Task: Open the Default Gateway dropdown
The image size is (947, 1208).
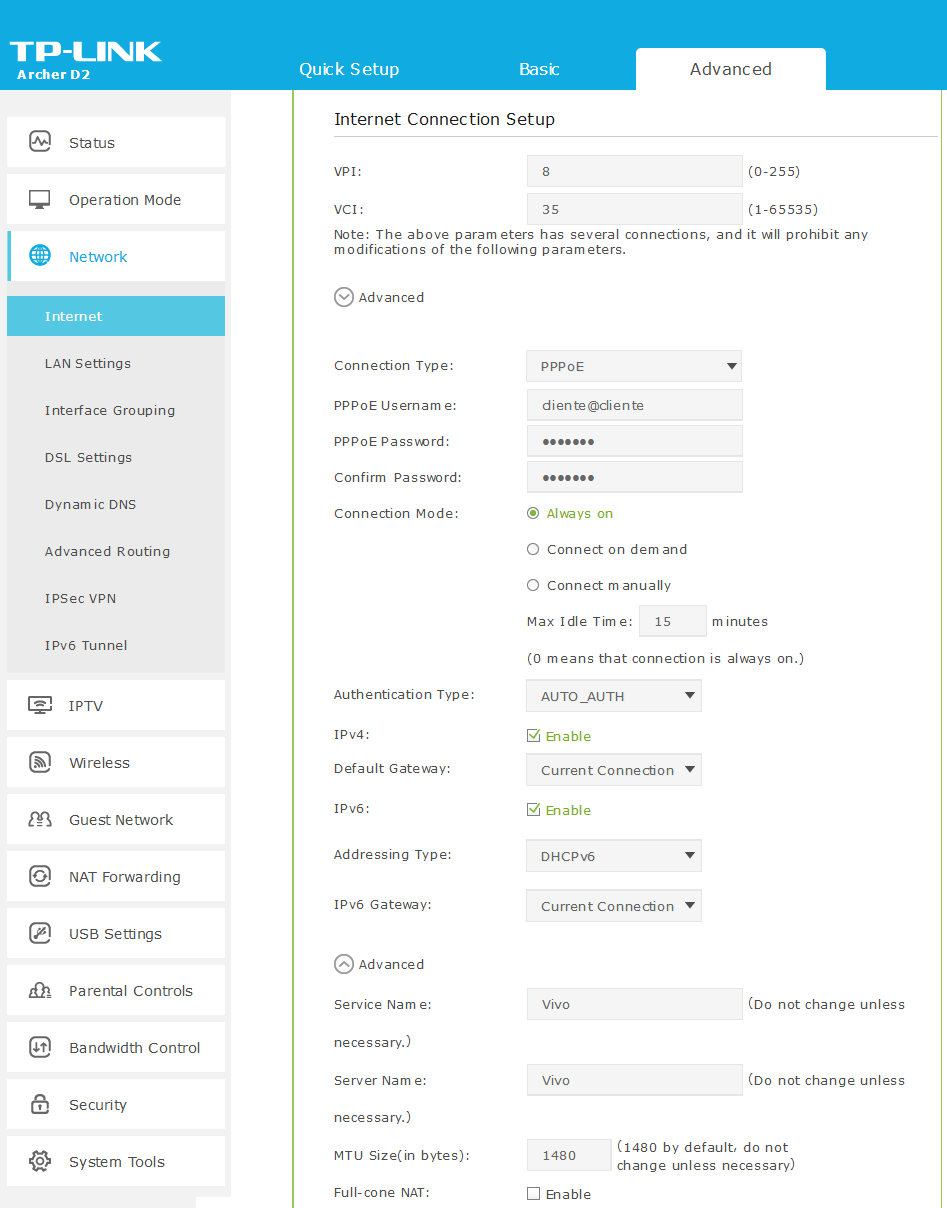Action: (614, 770)
